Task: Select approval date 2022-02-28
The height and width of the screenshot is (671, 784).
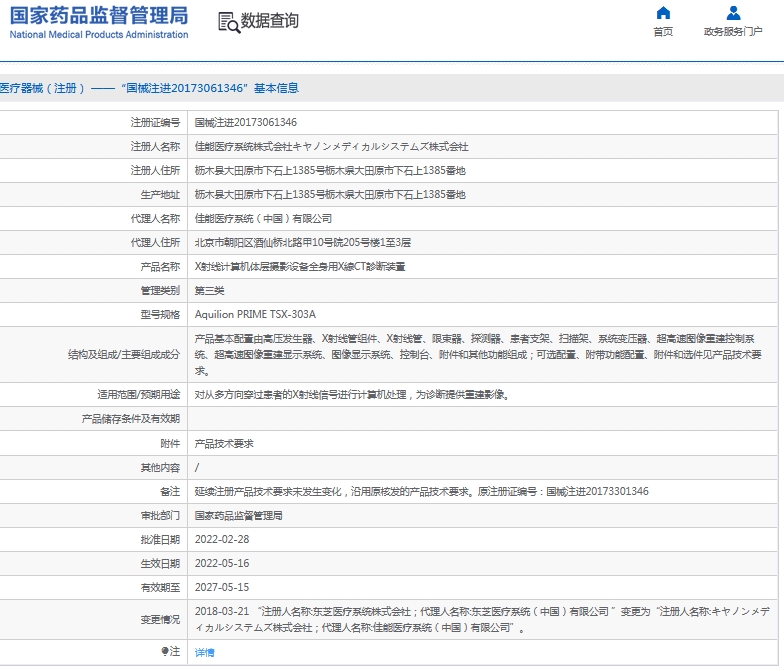Action: point(222,540)
